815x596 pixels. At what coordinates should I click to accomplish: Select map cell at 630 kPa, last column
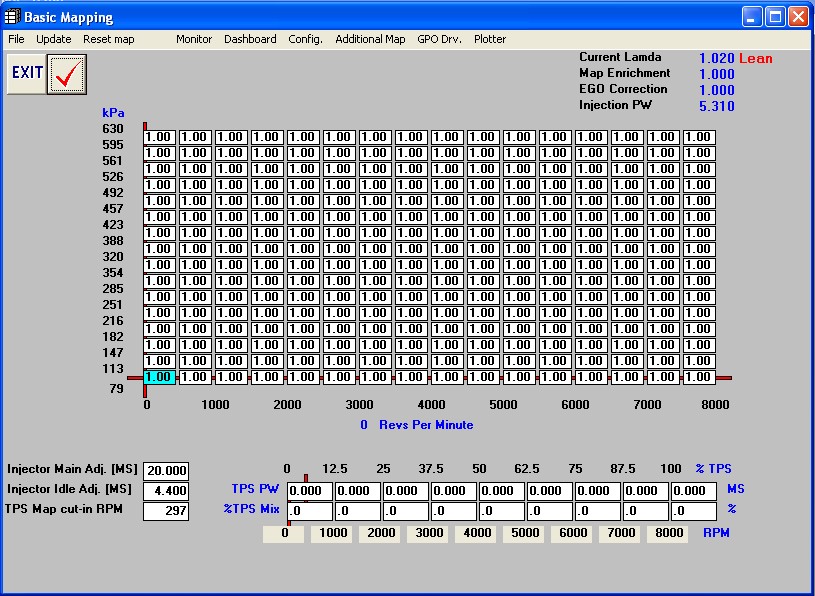click(x=699, y=137)
